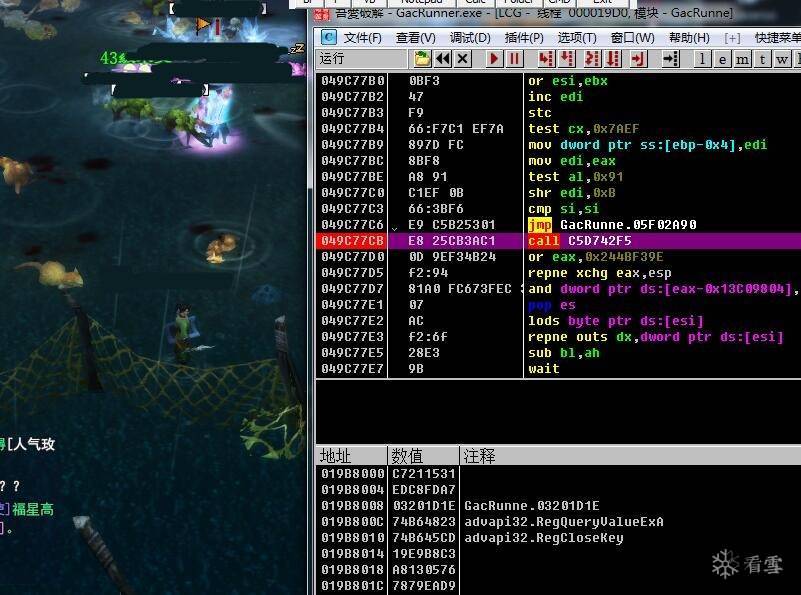Select stack value A8130576
This screenshot has height=595, width=801.
tap(423, 570)
